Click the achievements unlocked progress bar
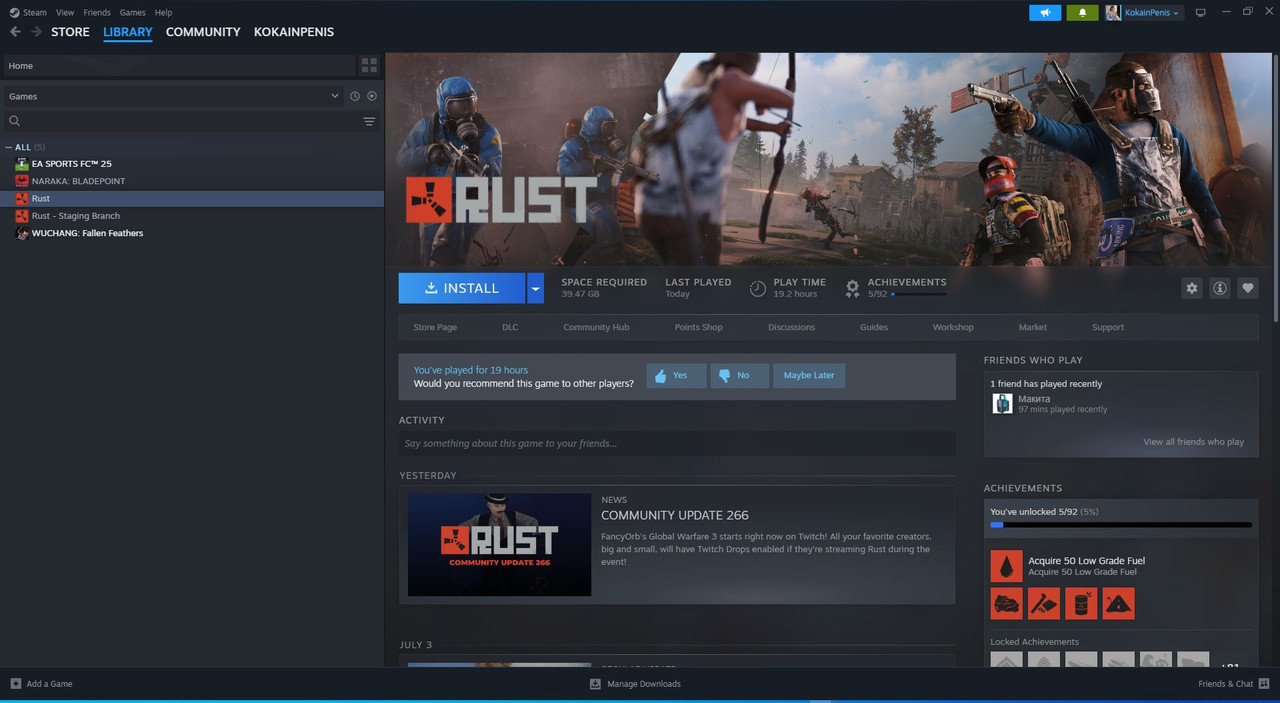This screenshot has height=703, width=1280. point(1121,524)
